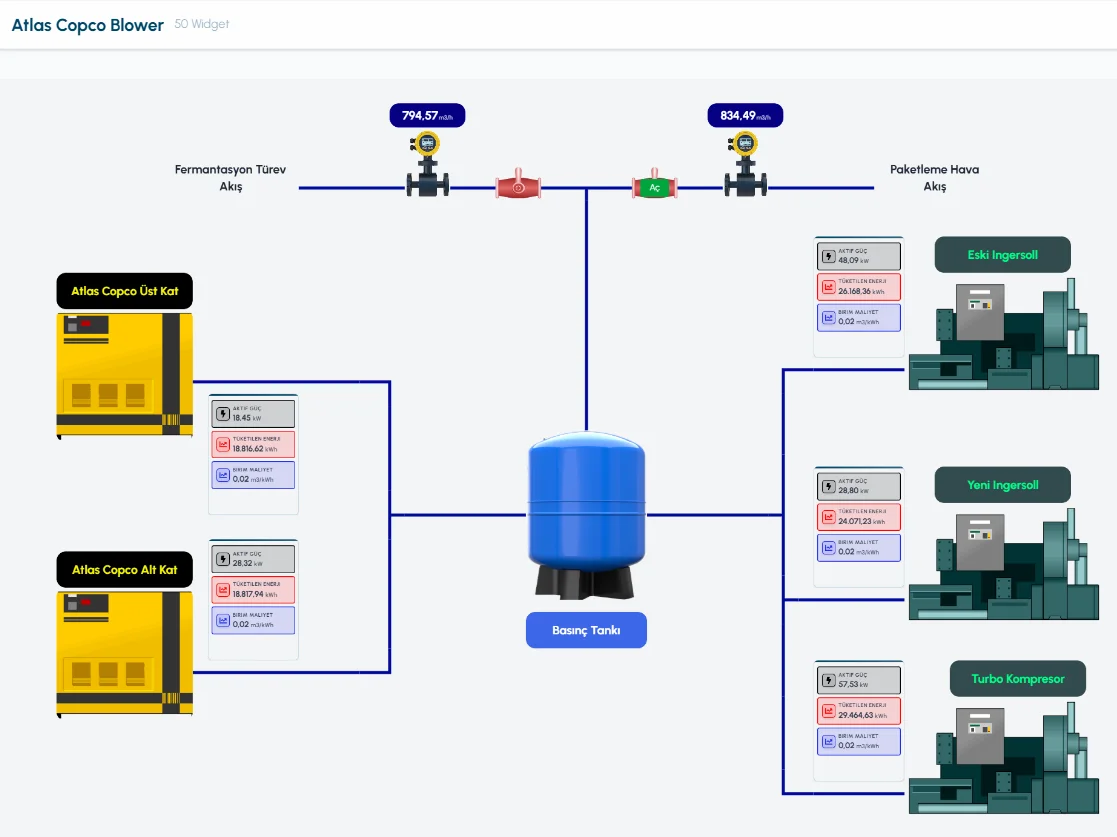Click the 834,49 m3/h flow badge

click(x=745, y=115)
